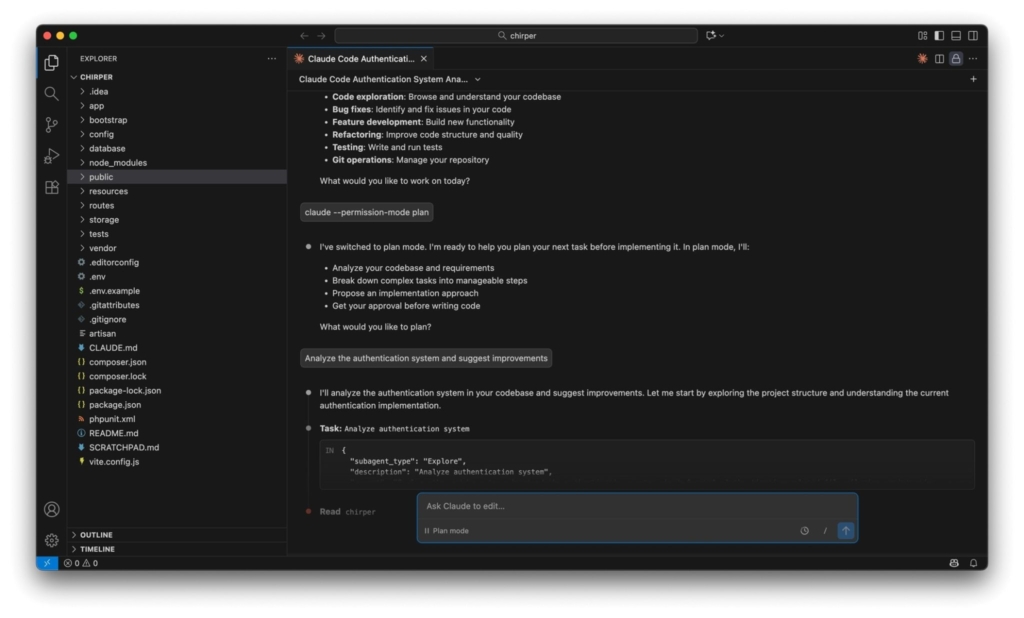Toggle the bottom panel
The height and width of the screenshot is (618, 1024).
956,35
